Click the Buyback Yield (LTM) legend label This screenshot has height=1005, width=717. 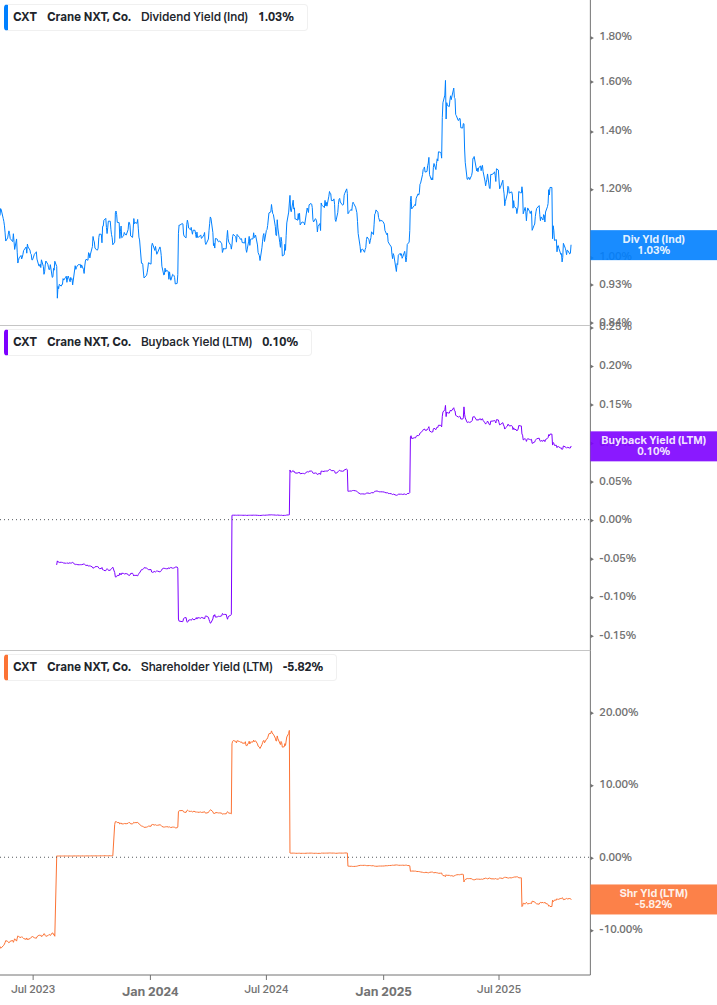click(x=198, y=342)
